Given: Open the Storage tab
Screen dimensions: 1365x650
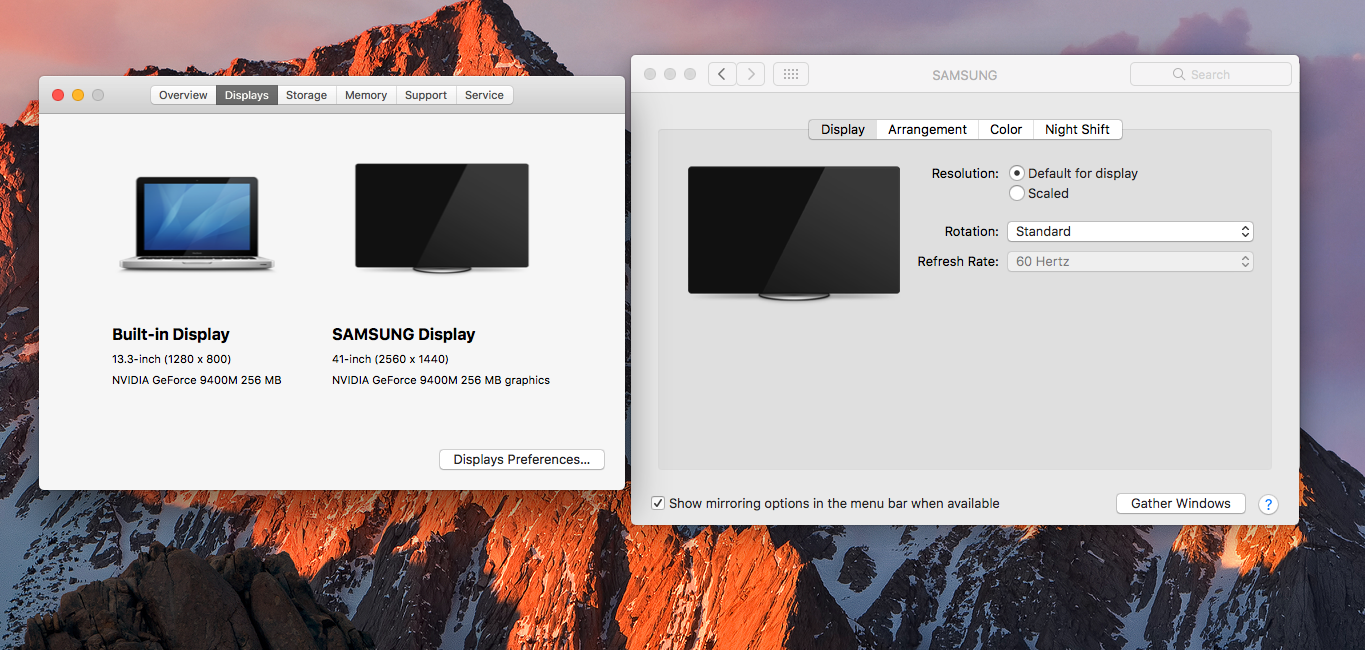Looking at the screenshot, I should [306, 95].
